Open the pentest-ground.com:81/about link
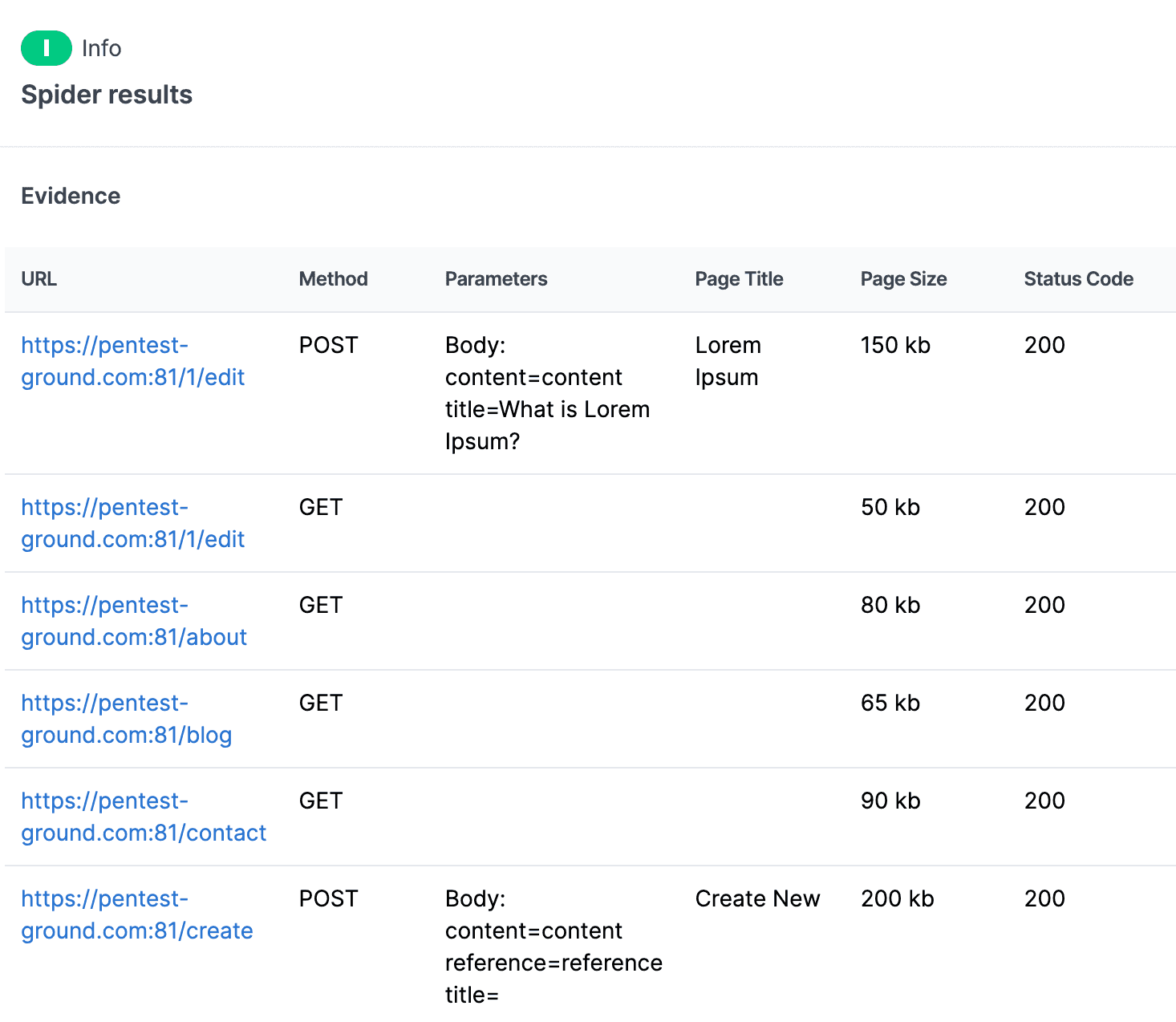 [x=134, y=621]
